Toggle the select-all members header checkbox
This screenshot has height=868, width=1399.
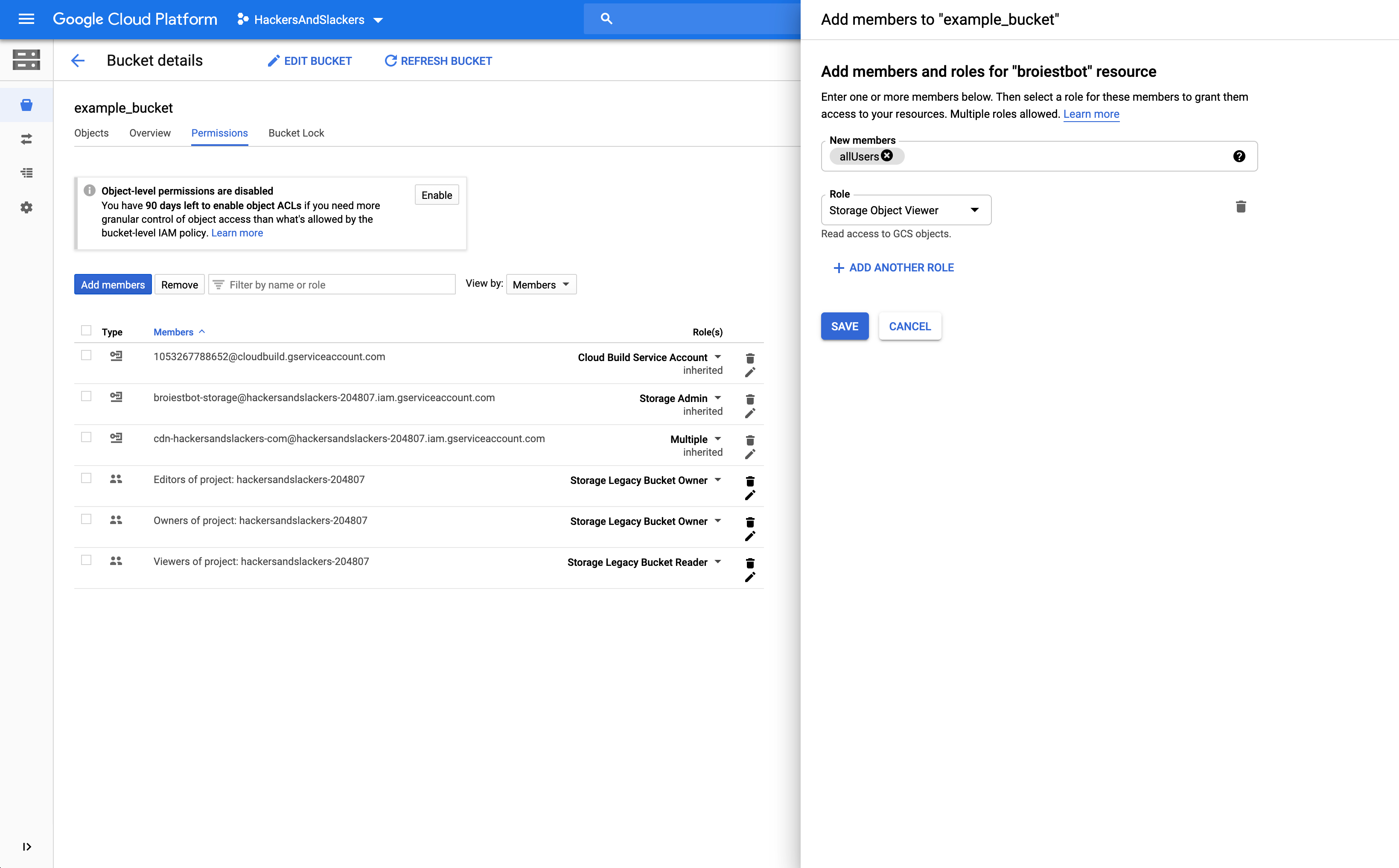tap(86, 330)
